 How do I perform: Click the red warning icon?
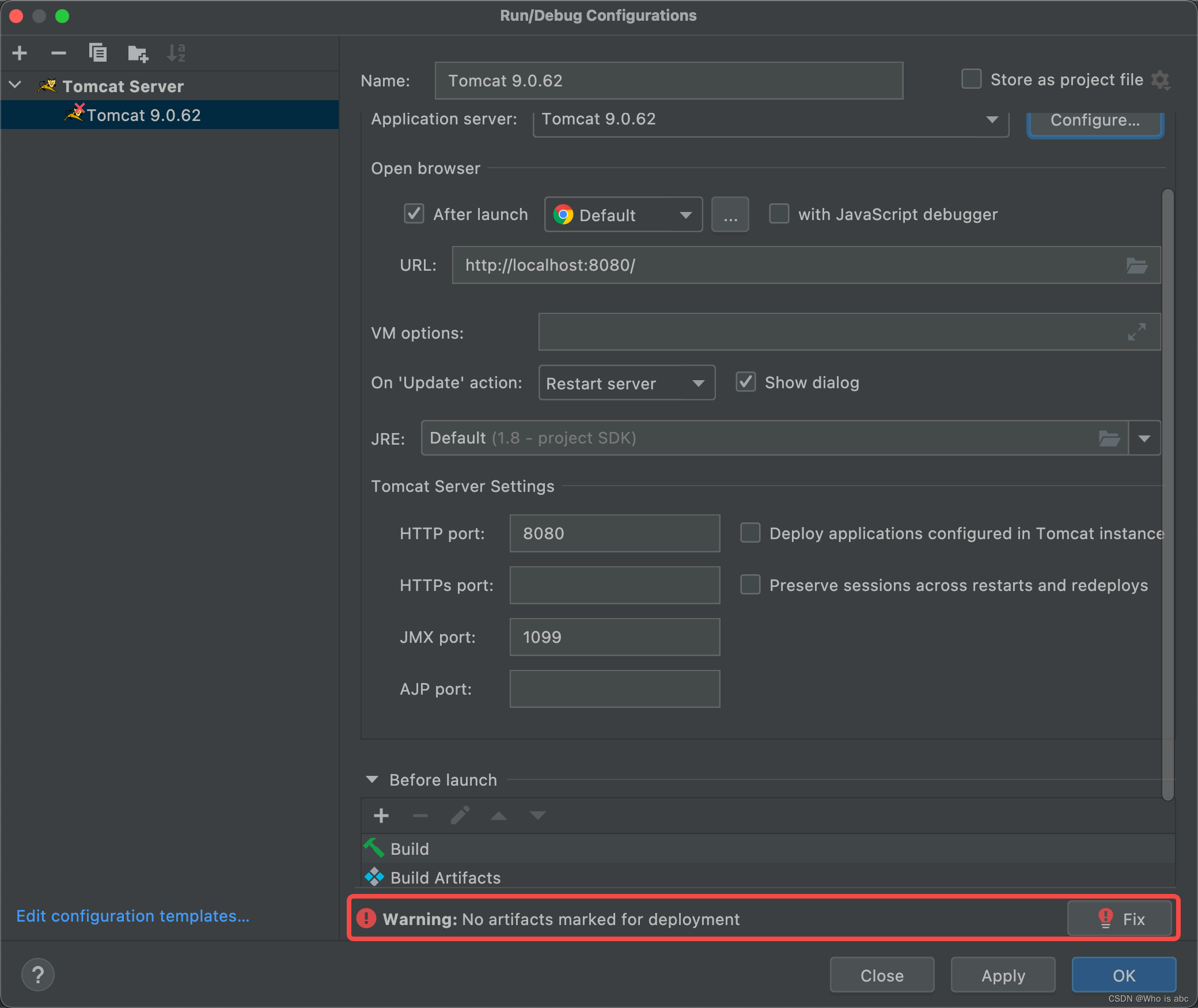(366, 918)
